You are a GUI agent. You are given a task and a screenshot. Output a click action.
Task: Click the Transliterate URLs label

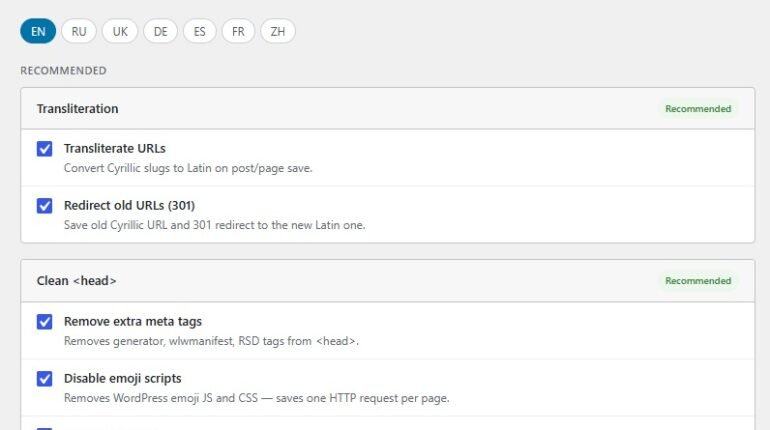(114, 148)
